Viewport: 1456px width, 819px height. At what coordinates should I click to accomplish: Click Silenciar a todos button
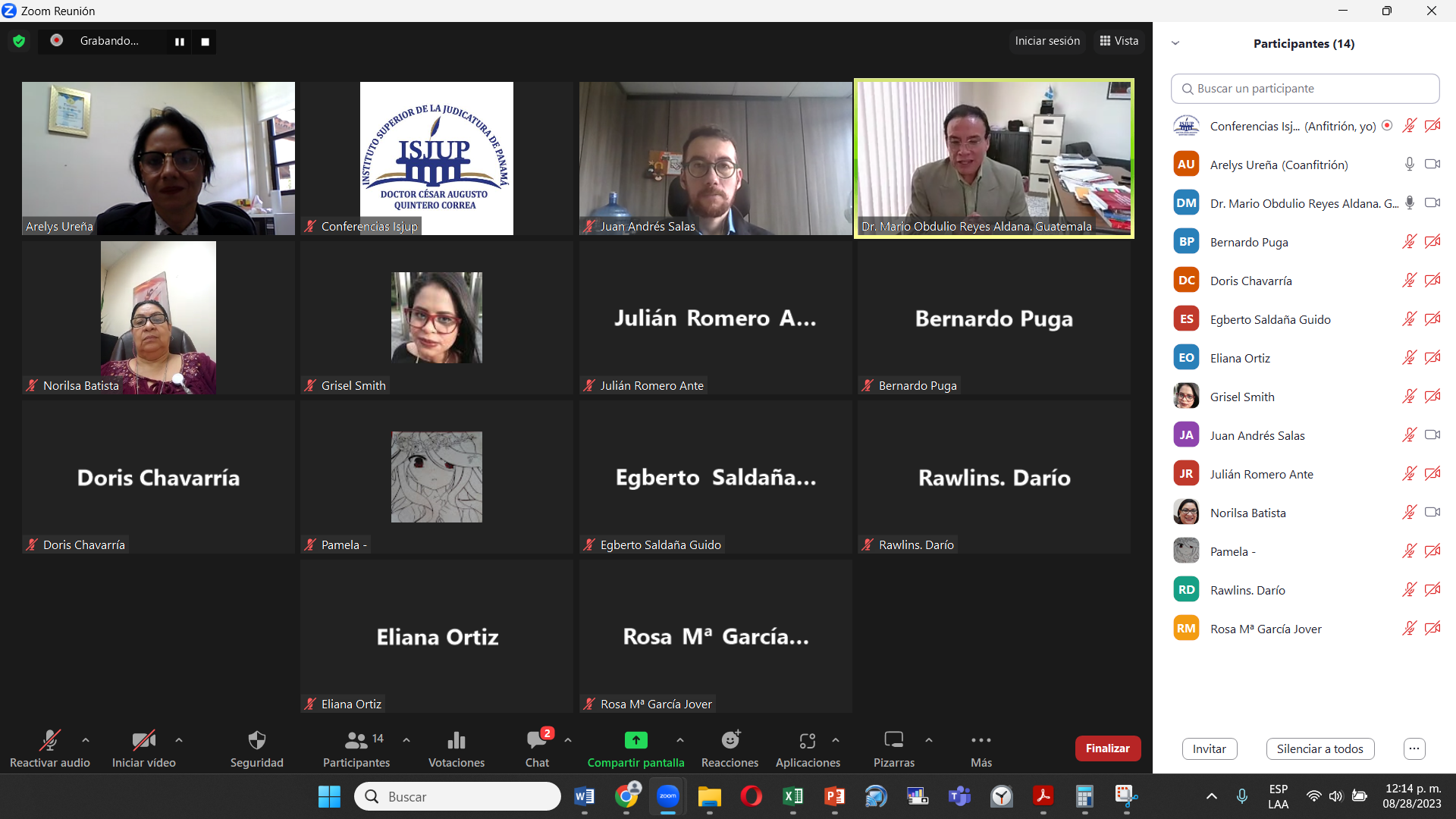1320,749
